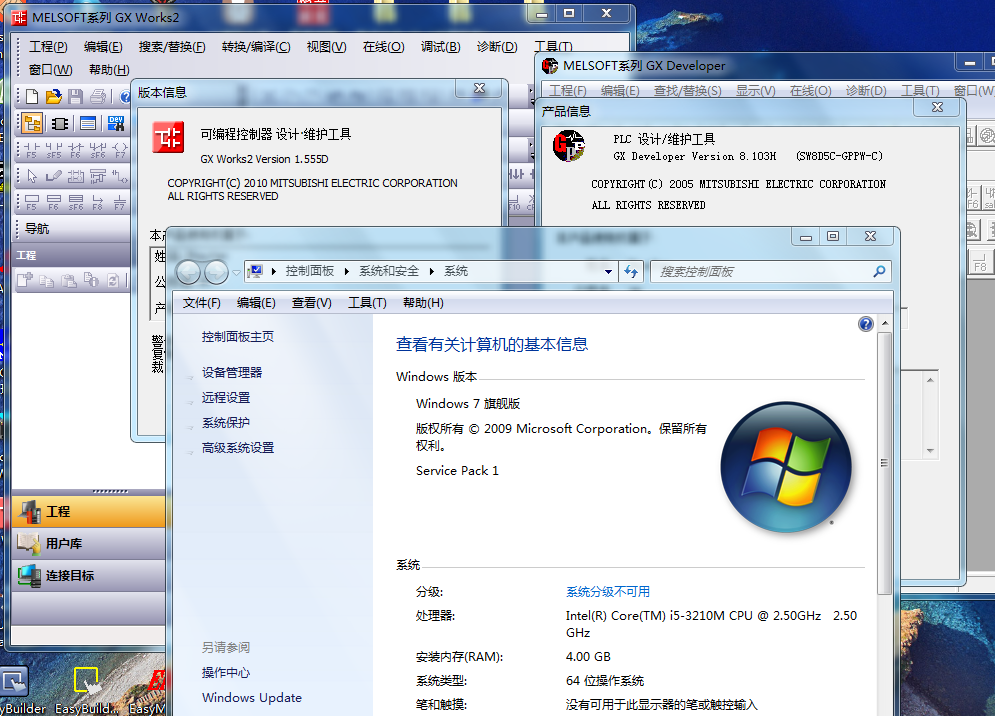Click the DEV device toolbar icon
This screenshot has width=995, height=716.
click(116, 123)
